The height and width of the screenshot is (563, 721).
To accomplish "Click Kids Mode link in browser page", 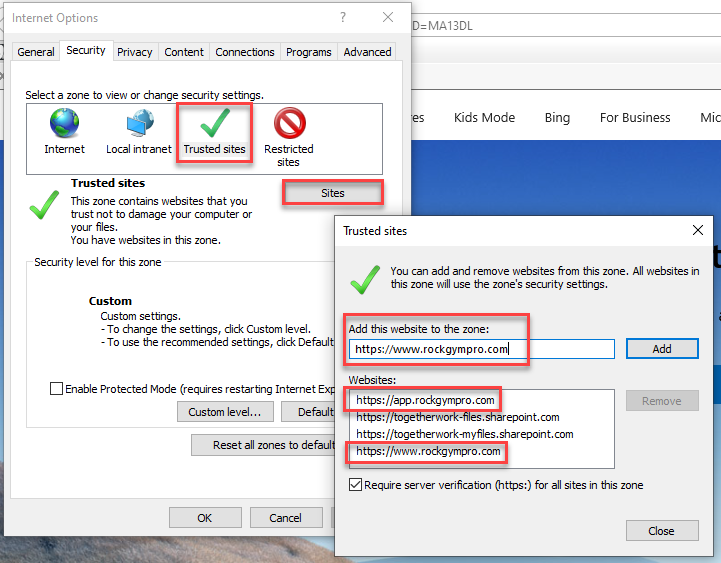I will (x=484, y=118).
